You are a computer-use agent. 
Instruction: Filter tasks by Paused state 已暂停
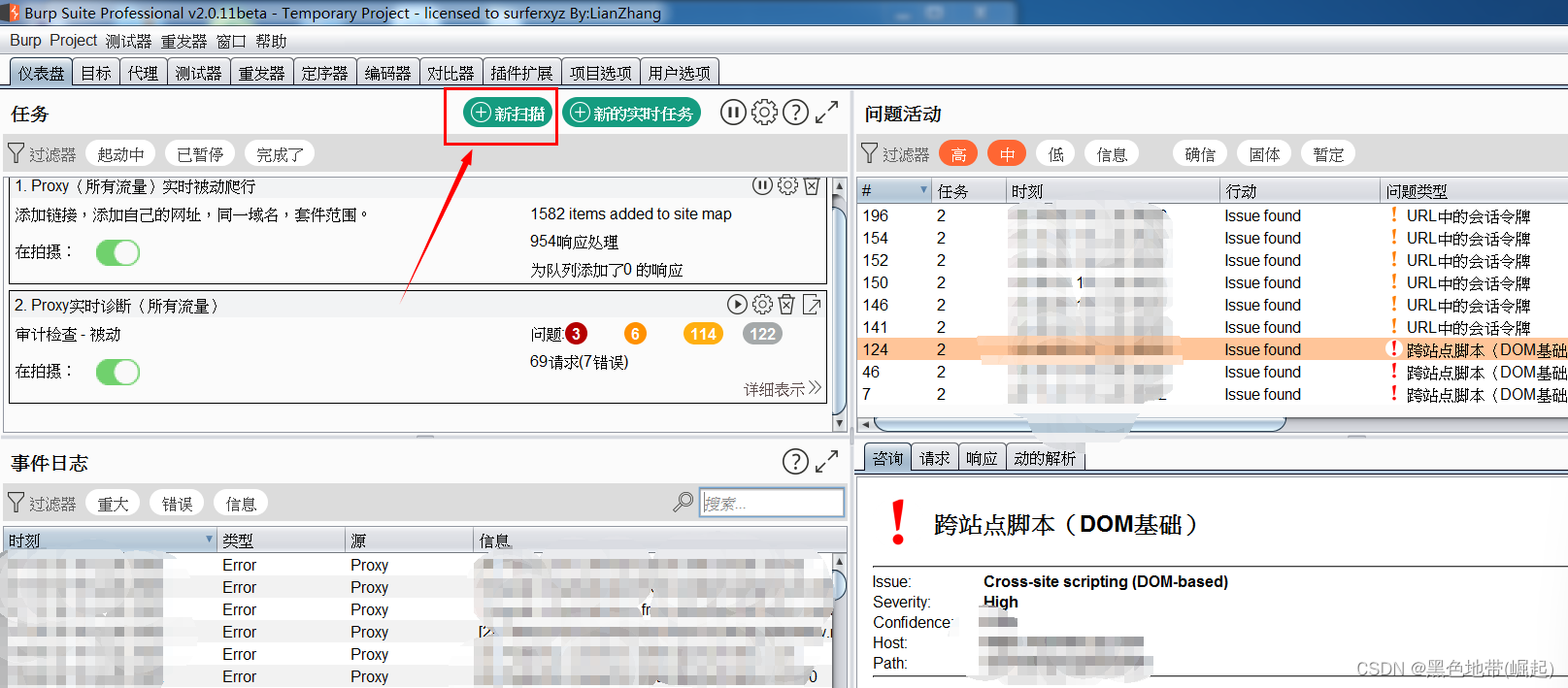click(200, 154)
